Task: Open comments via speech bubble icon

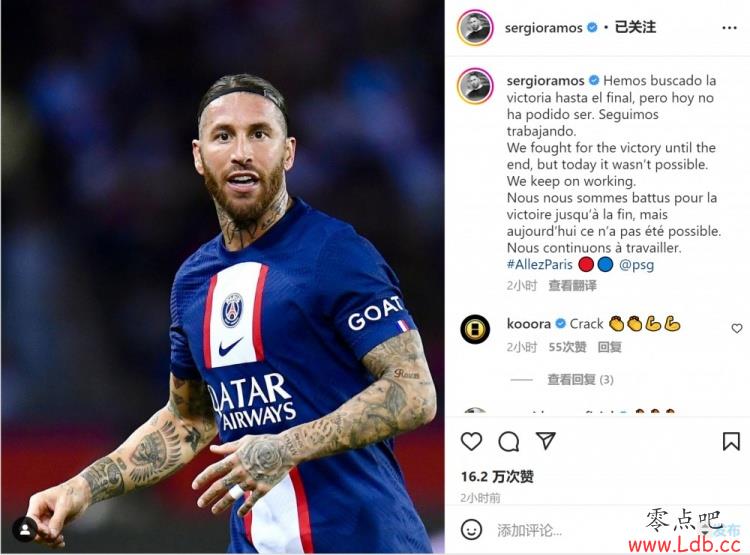Action: pos(508,441)
